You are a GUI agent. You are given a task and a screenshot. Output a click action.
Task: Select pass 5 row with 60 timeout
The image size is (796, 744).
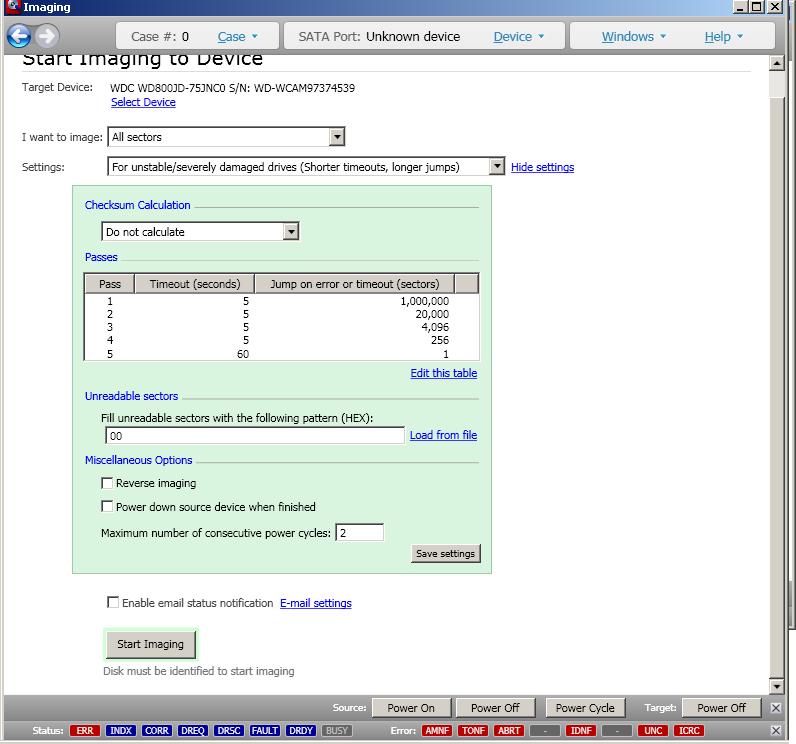point(281,354)
